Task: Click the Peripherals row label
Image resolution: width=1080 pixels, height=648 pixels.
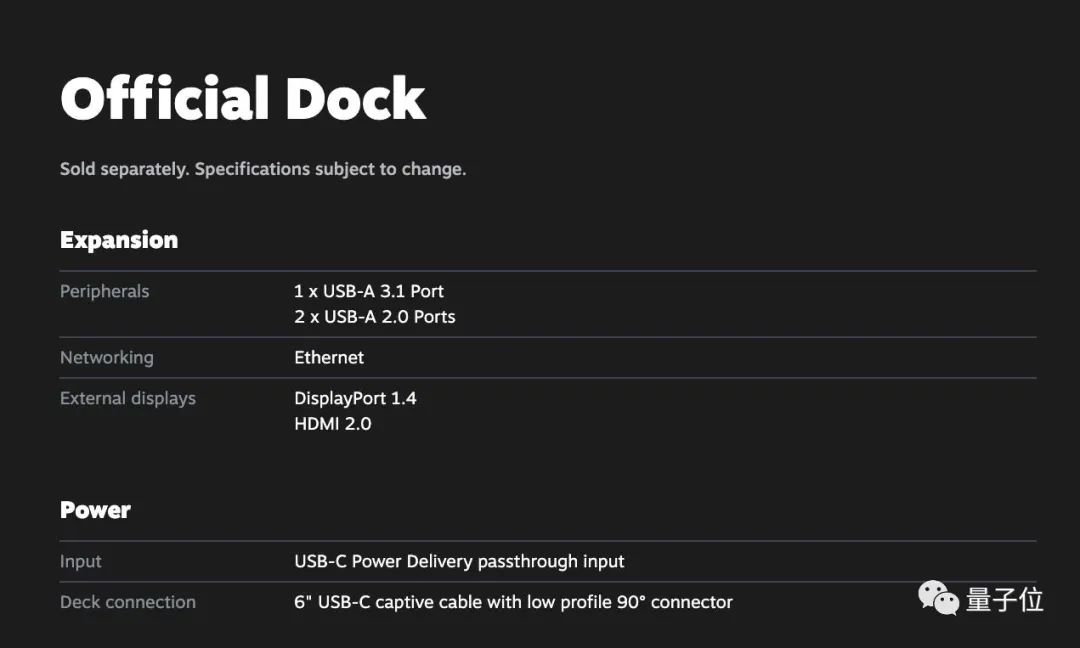Action: click(x=104, y=291)
